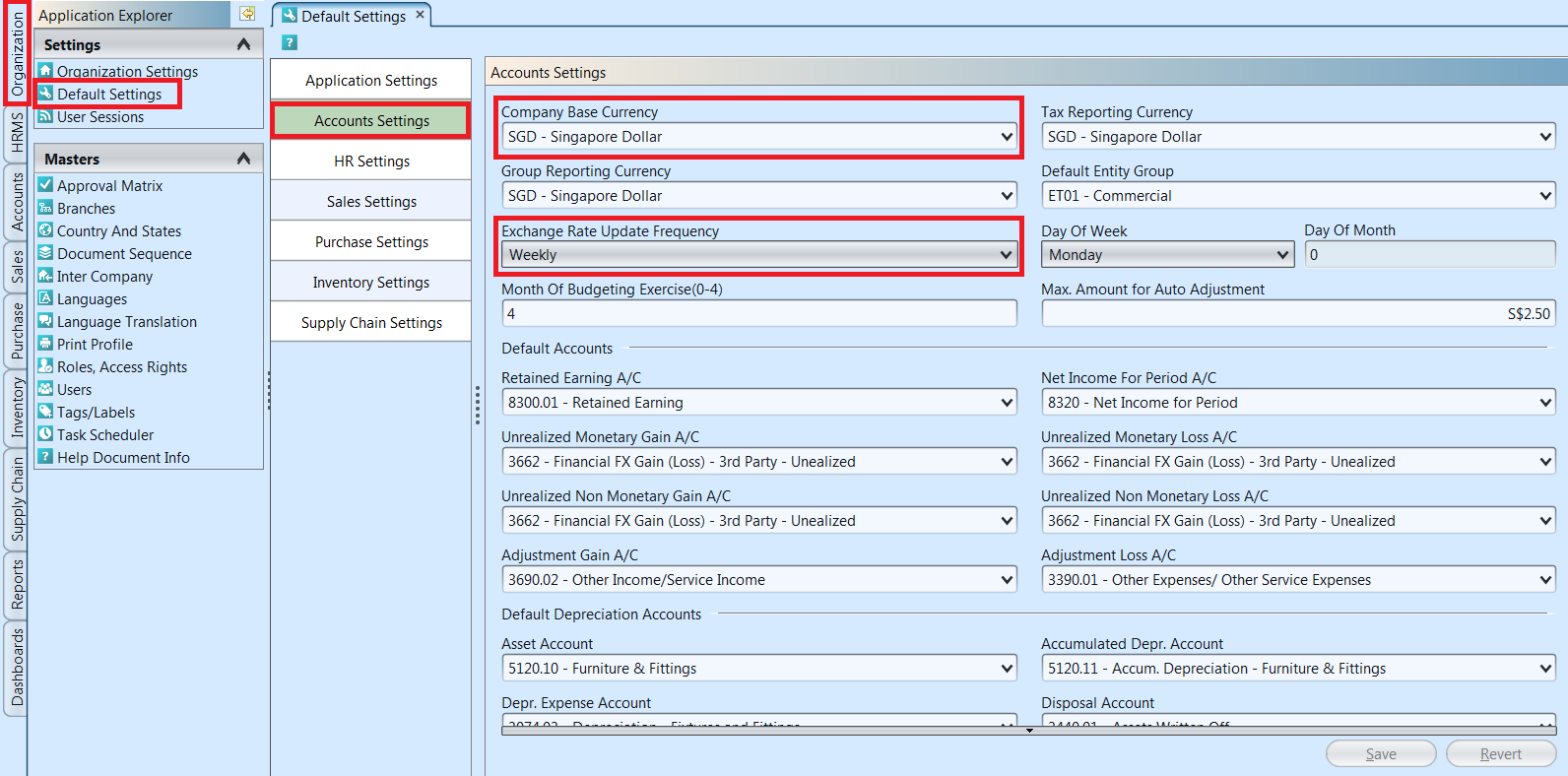Click the Country And States globe icon
This screenshot has width=1568, height=776.
pyautogui.click(x=45, y=229)
